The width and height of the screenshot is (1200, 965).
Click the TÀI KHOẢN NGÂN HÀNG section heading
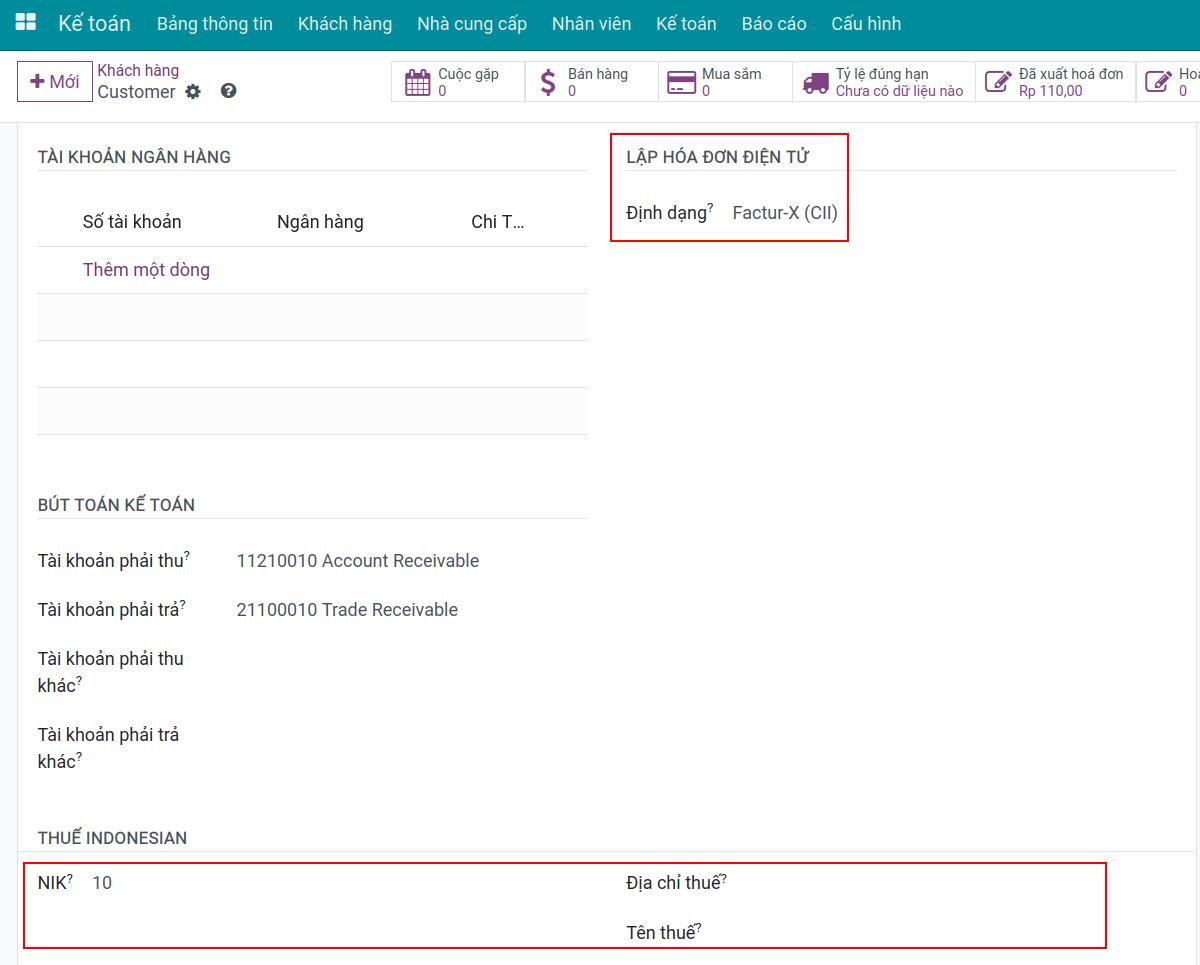[x=134, y=157]
